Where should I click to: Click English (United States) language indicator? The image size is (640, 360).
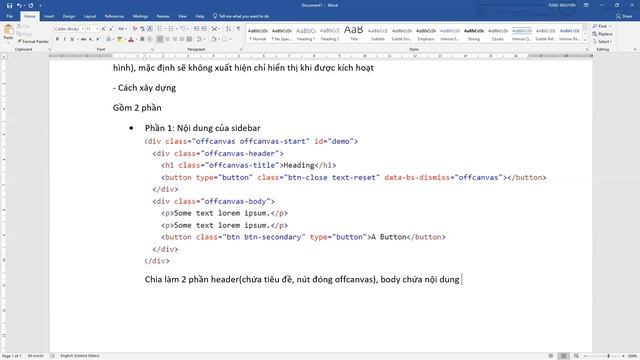[x=80, y=356]
